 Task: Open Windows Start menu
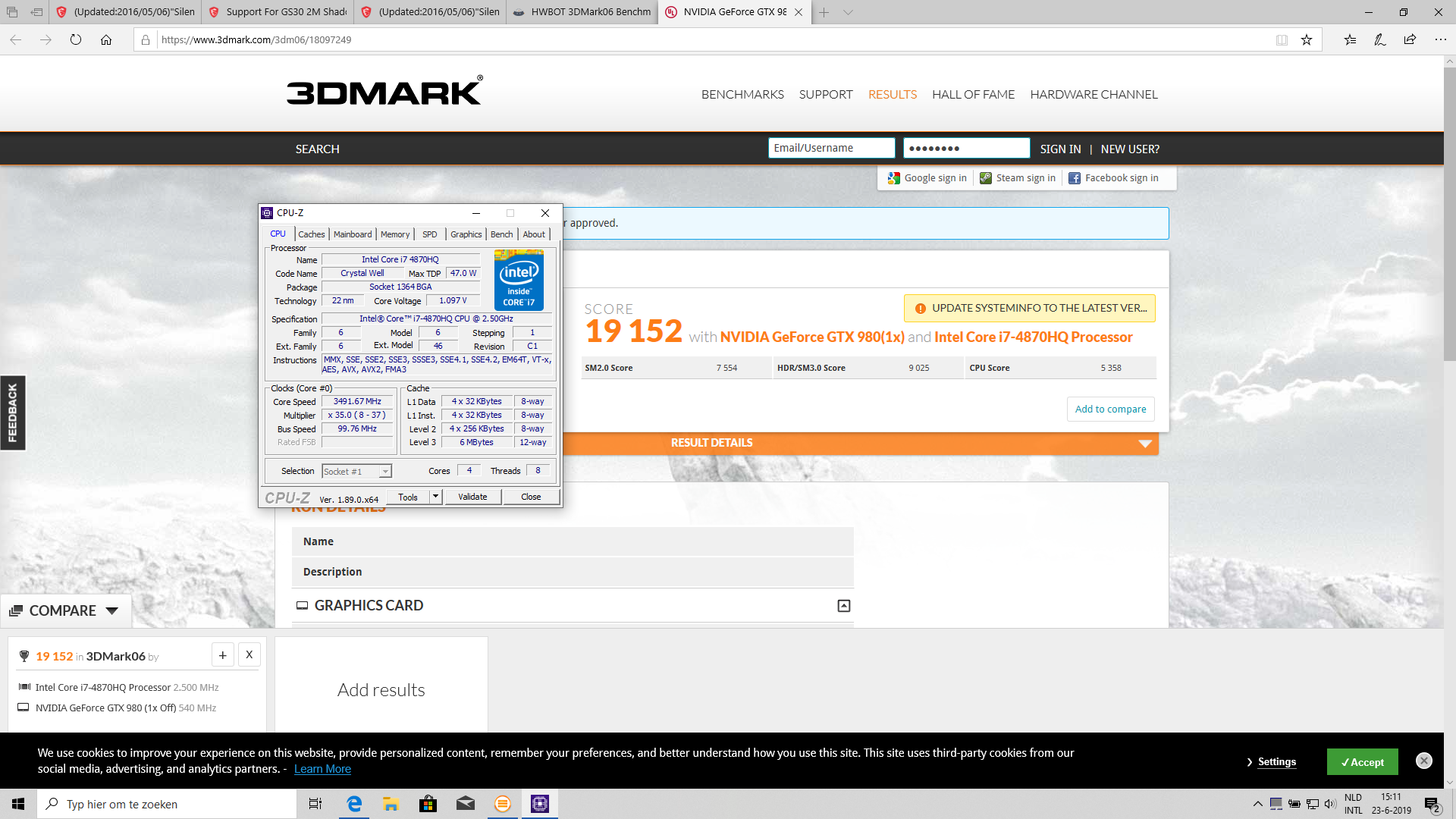(x=18, y=804)
